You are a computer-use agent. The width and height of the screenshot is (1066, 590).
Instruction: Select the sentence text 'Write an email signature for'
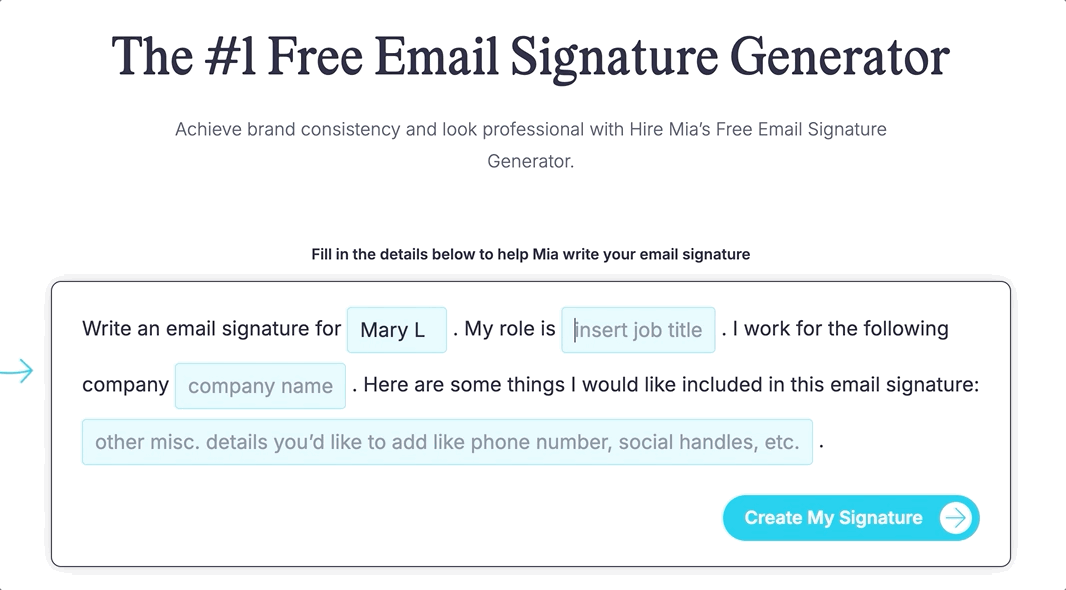tap(210, 328)
